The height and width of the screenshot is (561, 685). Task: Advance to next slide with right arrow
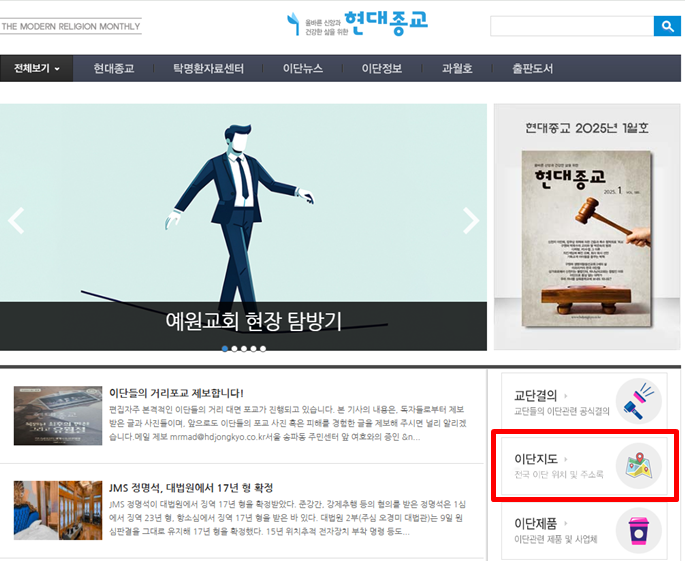pyautogui.click(x=470, y=221)
